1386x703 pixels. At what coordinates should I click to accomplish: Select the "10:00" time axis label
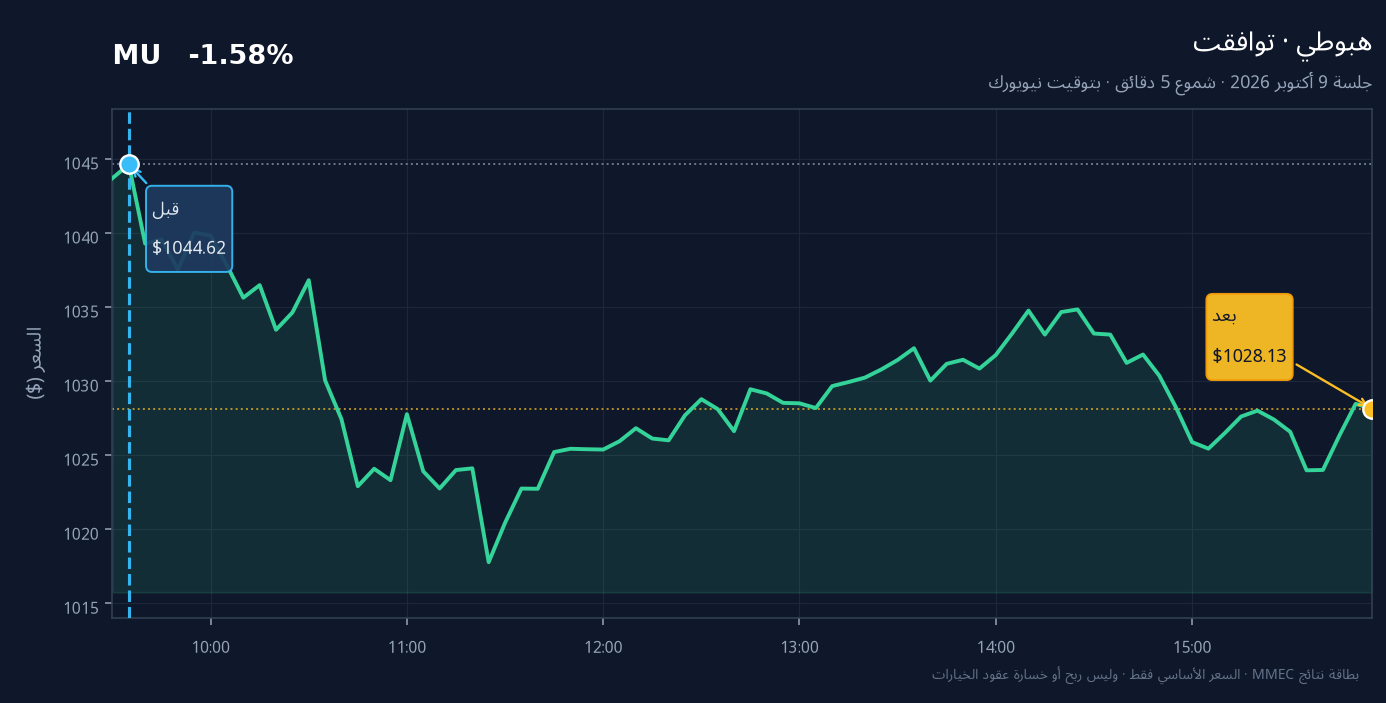pos(211,647)
